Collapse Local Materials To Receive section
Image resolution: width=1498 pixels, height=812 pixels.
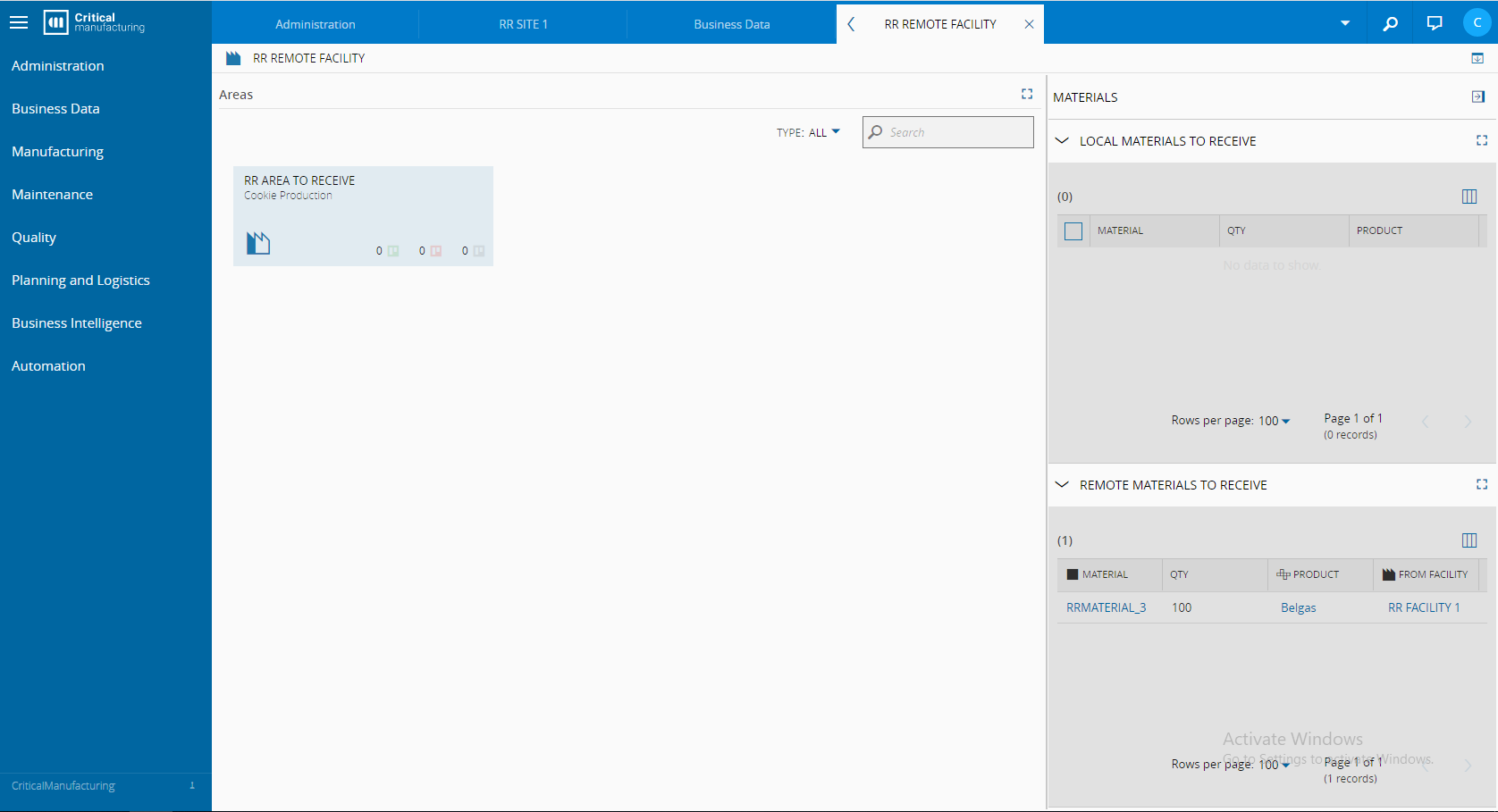tap(1062, 140)
